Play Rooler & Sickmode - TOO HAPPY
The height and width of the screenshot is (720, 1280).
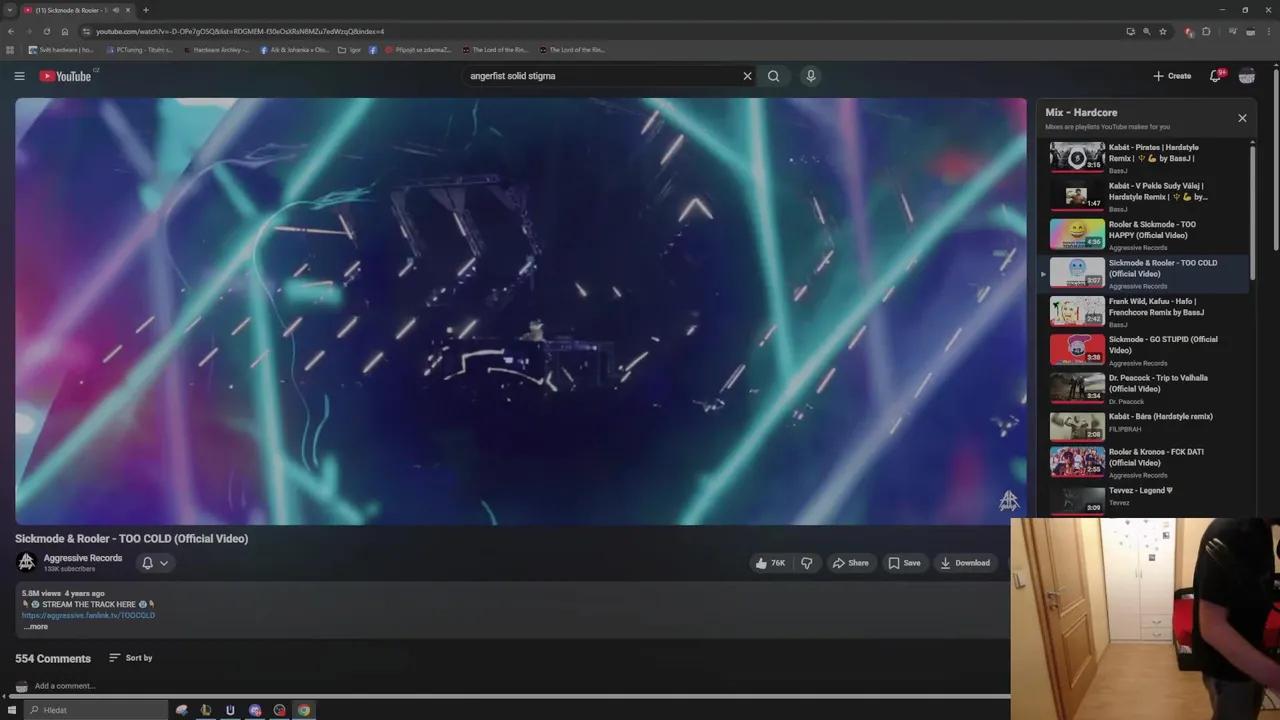tap(1144, 235)
